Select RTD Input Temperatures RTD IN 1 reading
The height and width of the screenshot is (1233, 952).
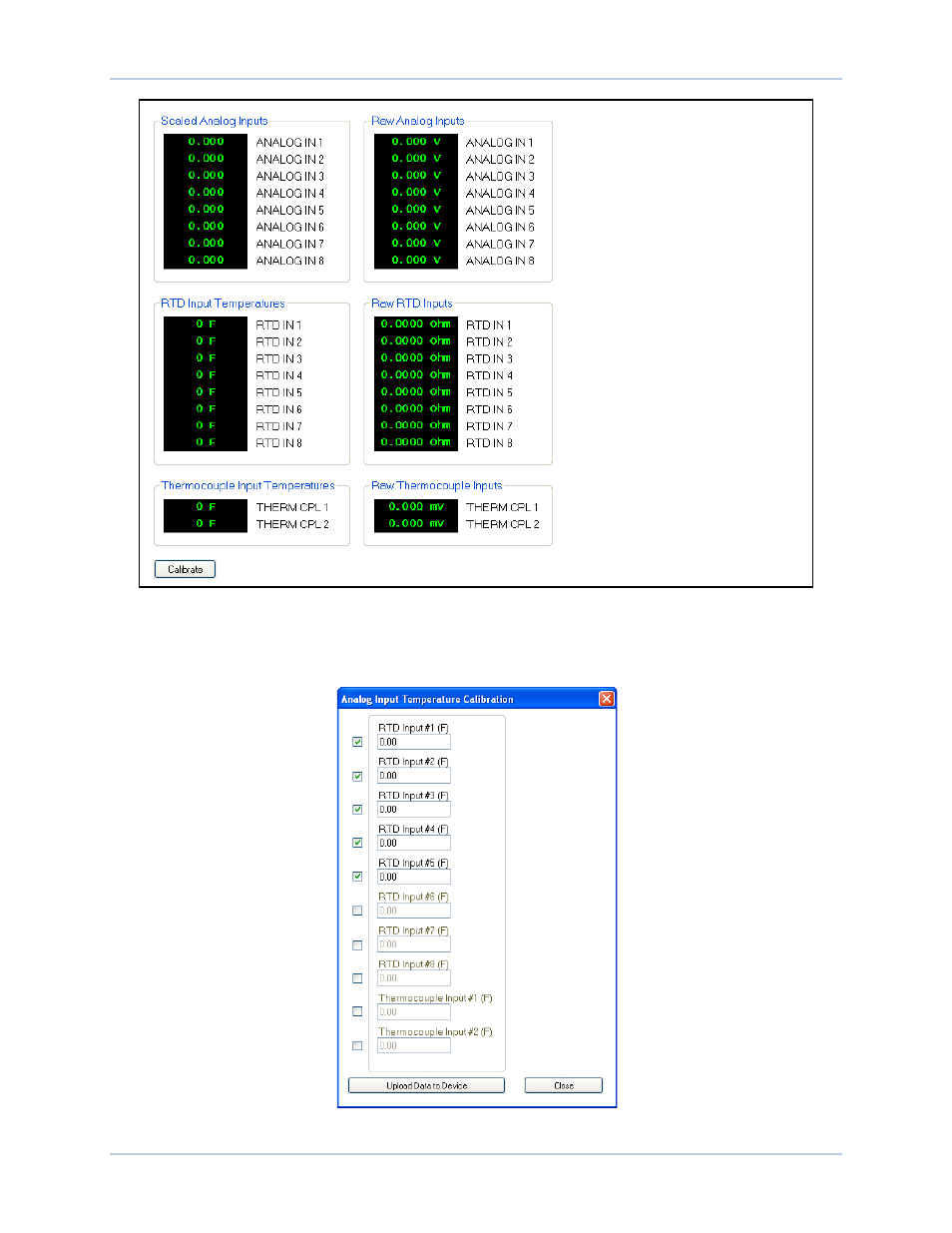(206, 324)
